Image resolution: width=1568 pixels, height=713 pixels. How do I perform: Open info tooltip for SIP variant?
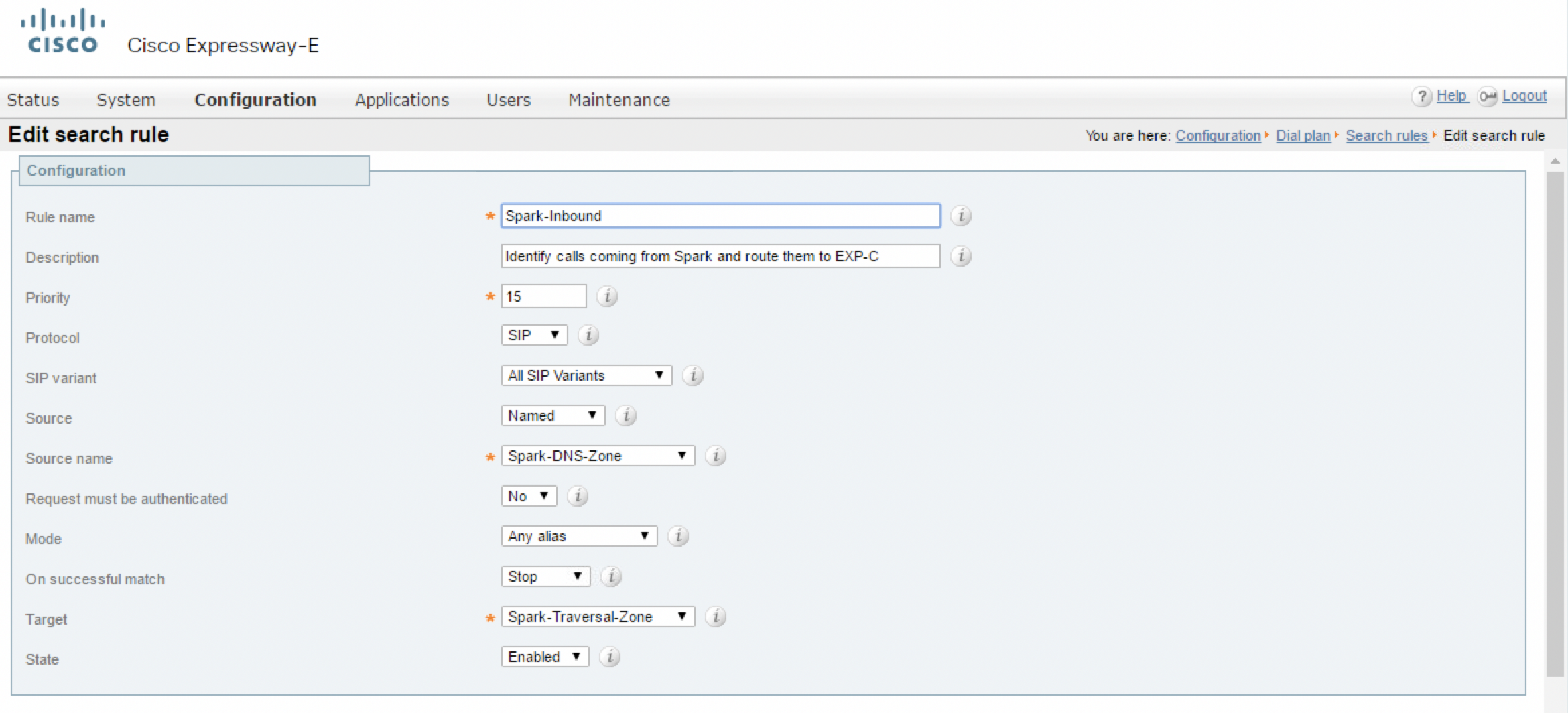click(x=693, y=375)
